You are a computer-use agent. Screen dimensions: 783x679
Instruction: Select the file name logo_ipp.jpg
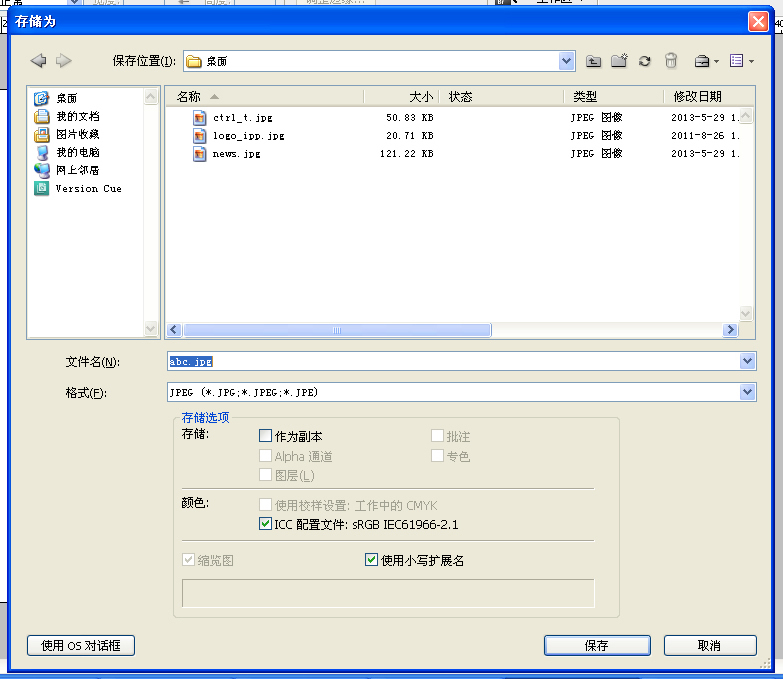249,136
